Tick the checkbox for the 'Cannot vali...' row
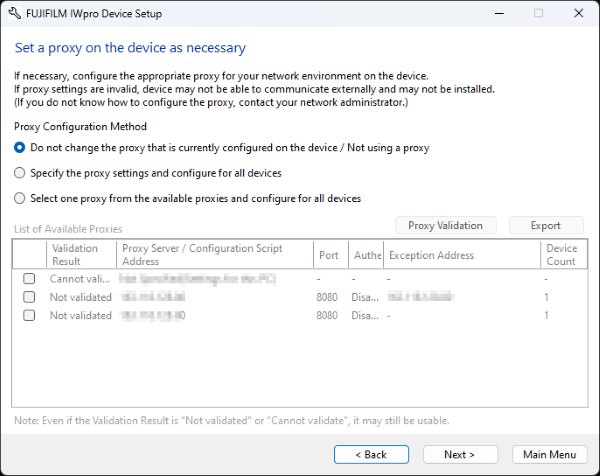This screenshot has height=476, width=600. coord(29,279)
